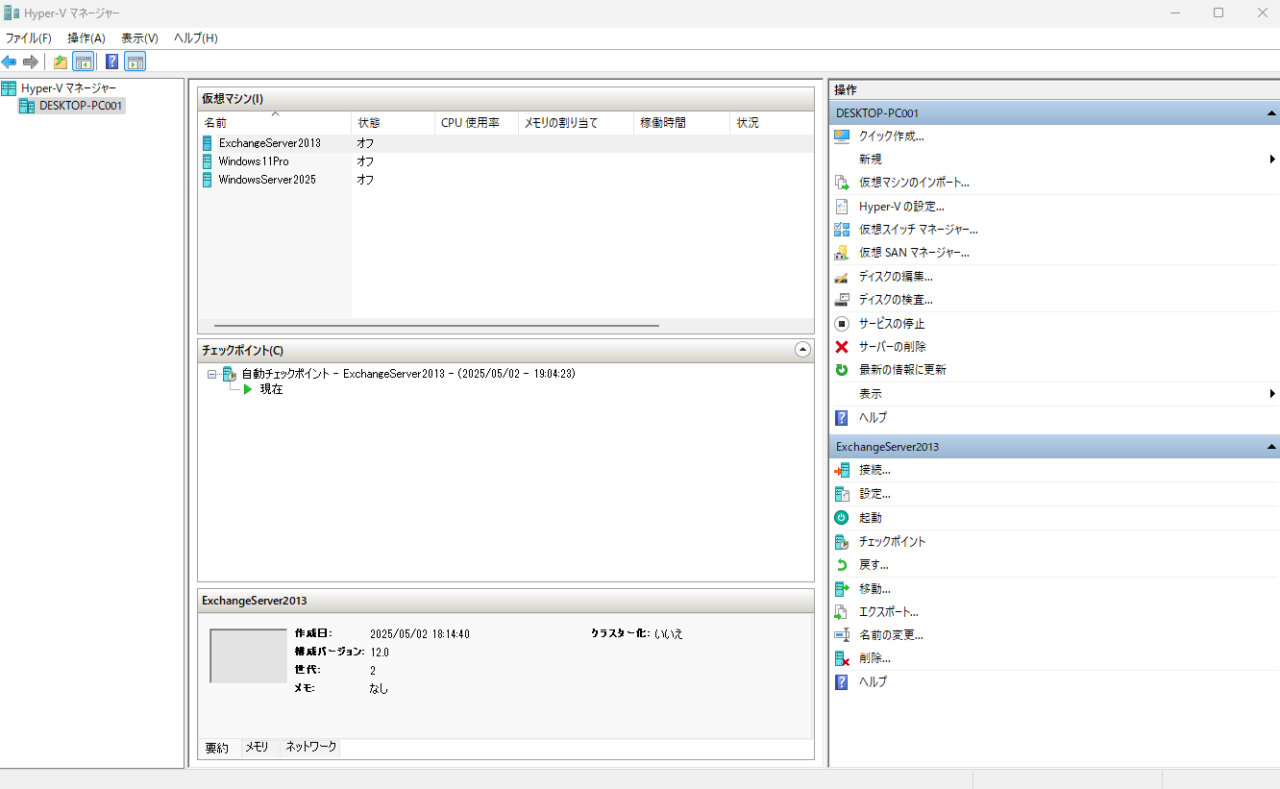Screen dimensions: 1280x789
Task: Click the Back arrow toolbar icon
Action: tap(9, 62)
